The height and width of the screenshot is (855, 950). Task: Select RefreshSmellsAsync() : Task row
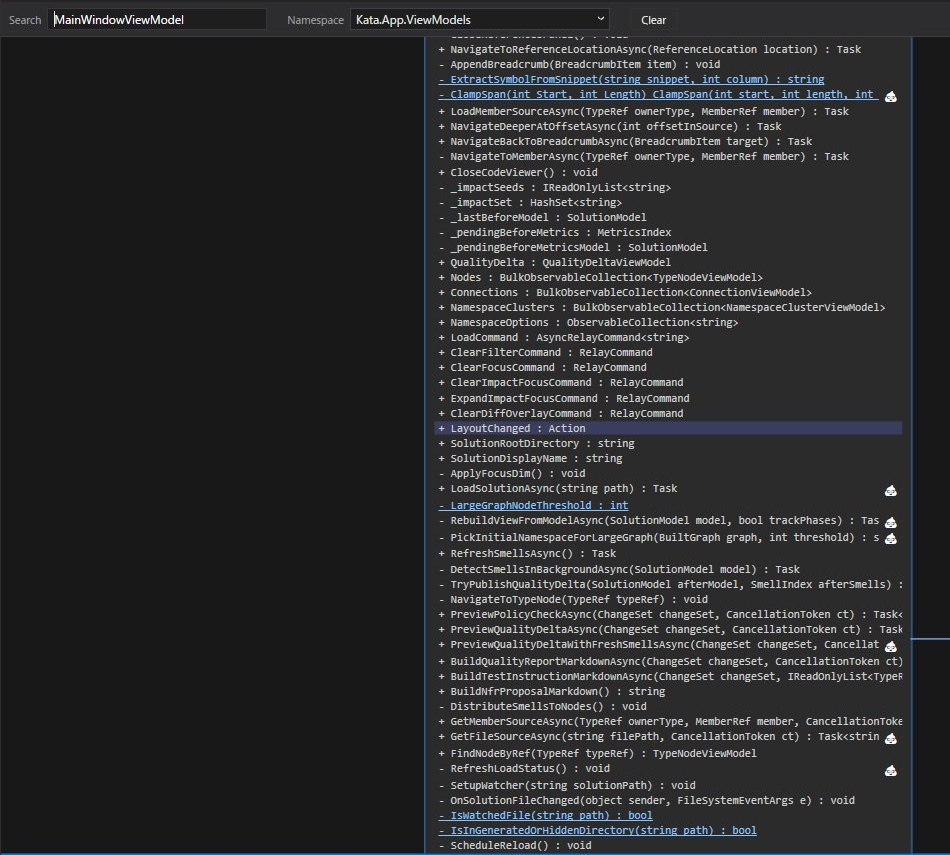(x=527, y=554)
